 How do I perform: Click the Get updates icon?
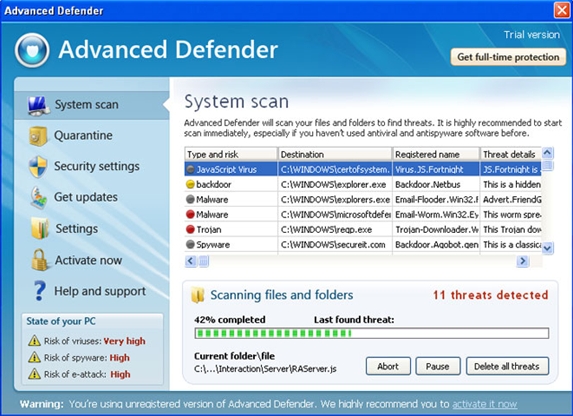38,198
